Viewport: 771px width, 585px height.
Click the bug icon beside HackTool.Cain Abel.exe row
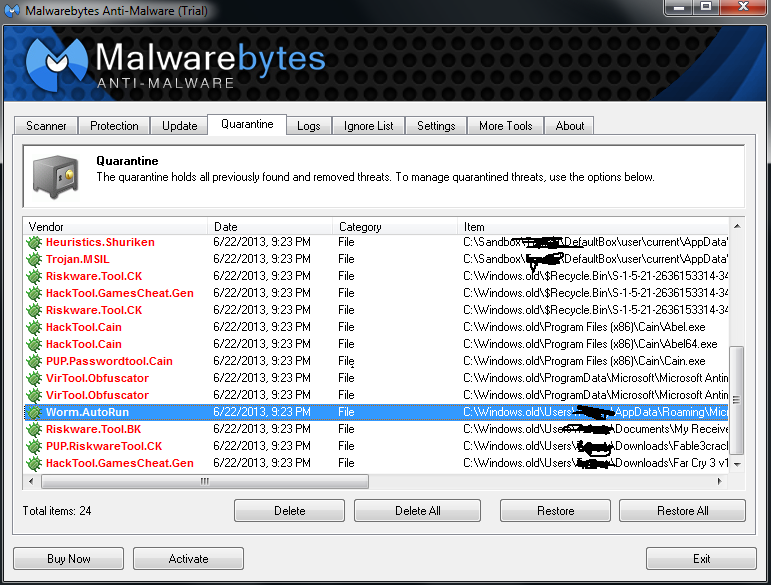[x=34, y=327]
